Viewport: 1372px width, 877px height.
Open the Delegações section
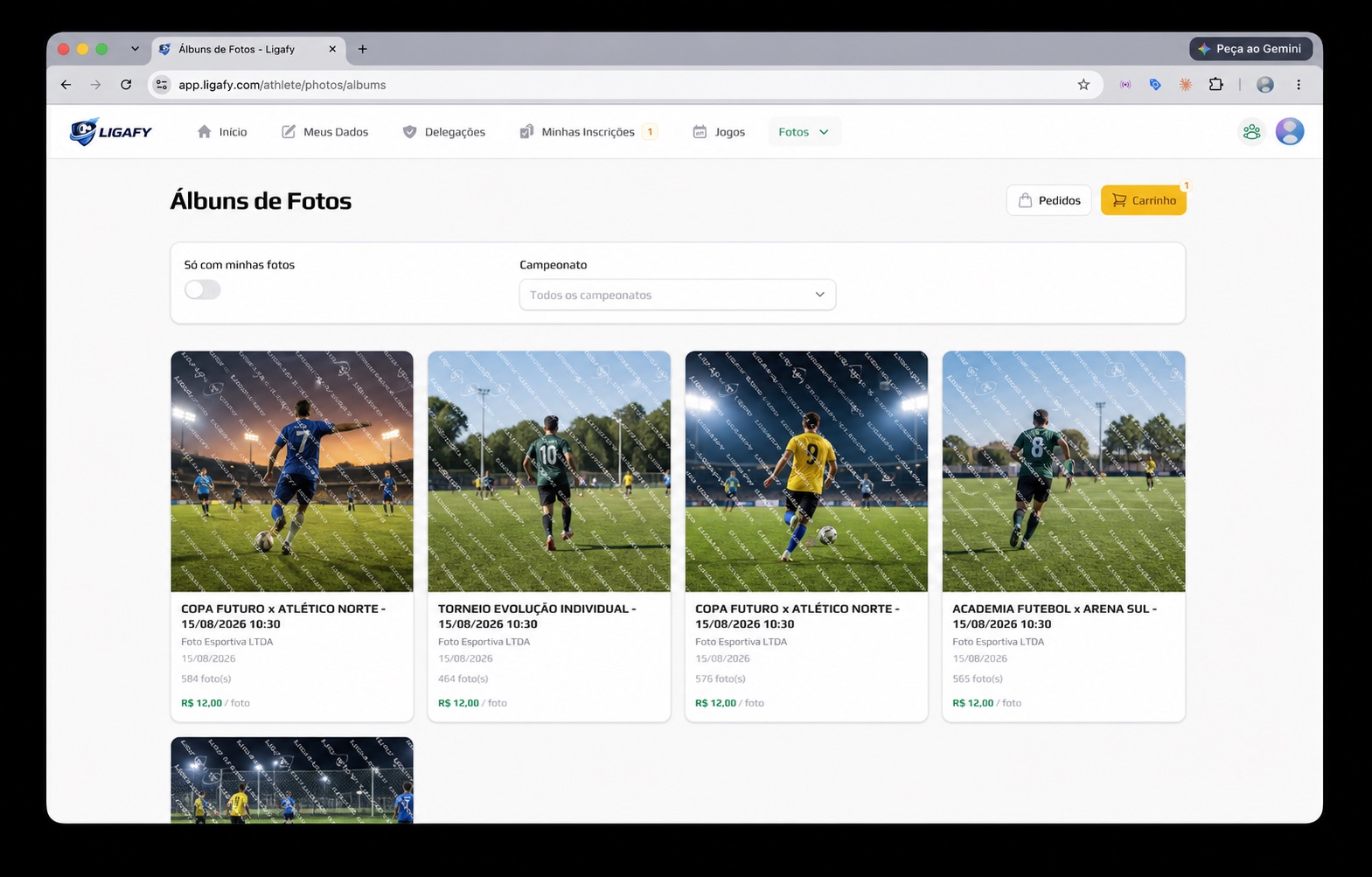click(x=443, y=132)
